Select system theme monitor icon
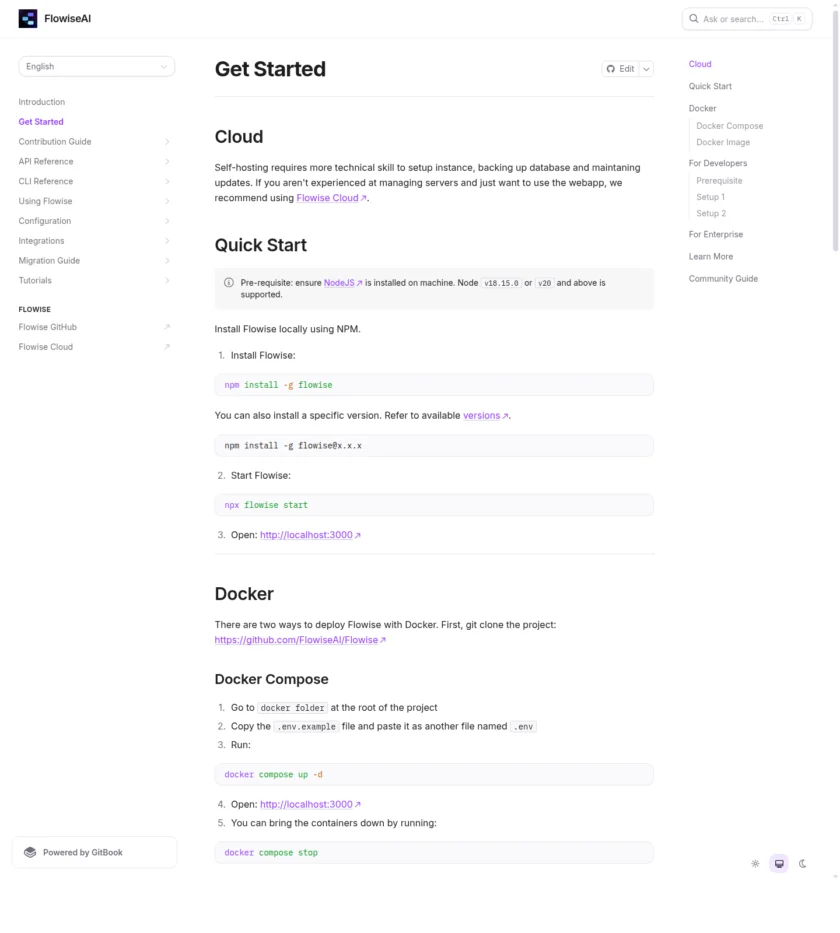840x933 pixels. [779, 863]
